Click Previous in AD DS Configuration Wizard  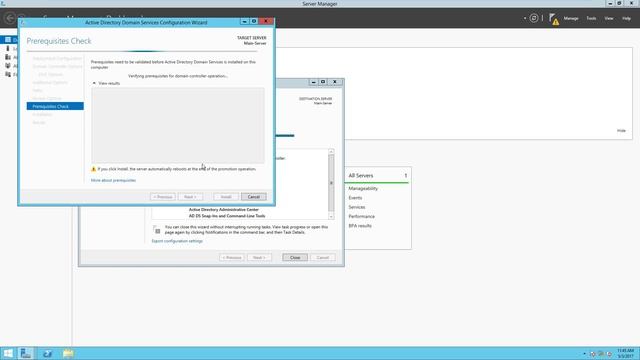(162, 197)
